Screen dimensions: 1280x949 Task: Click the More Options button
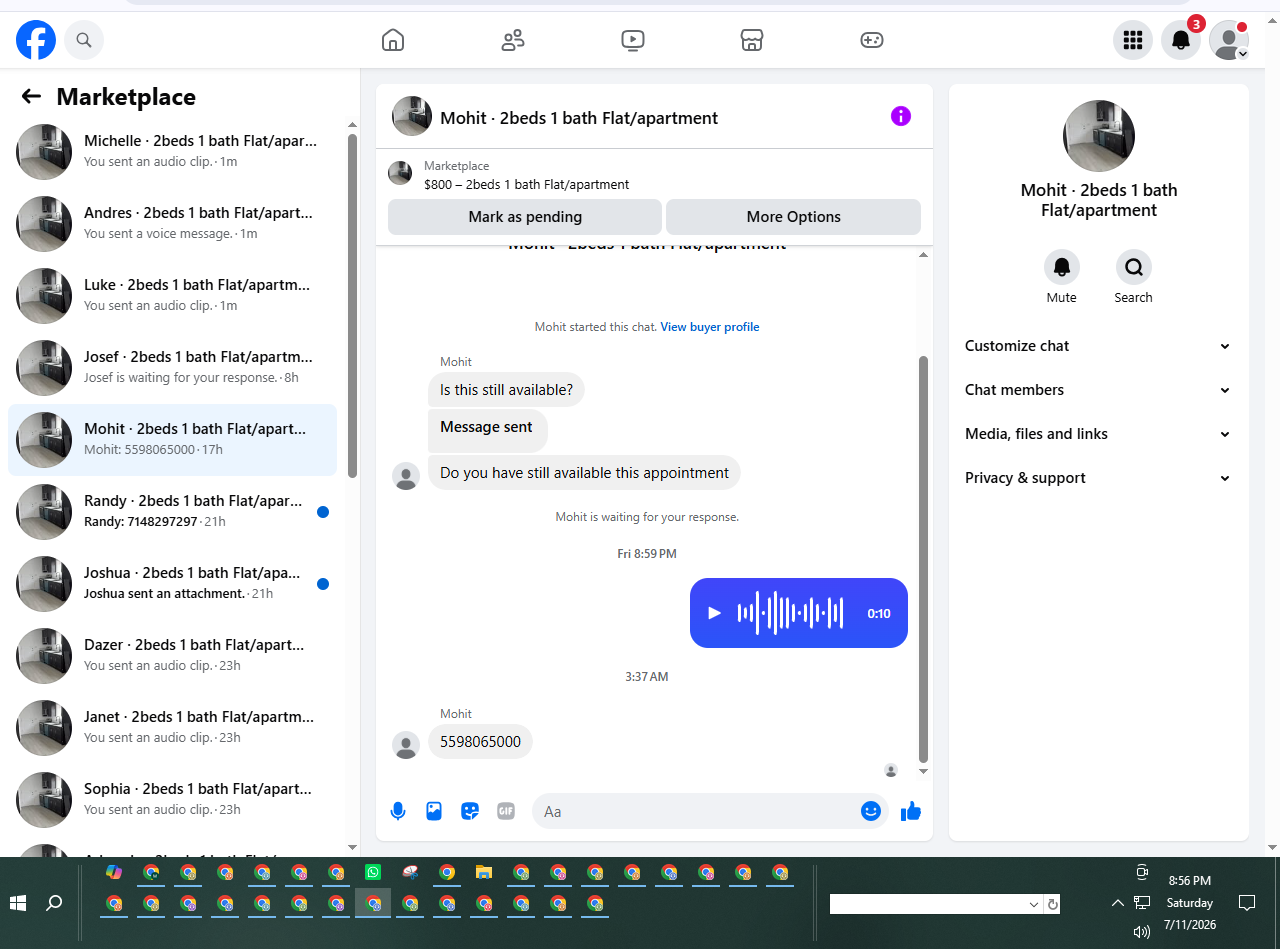tap(793, 217)
